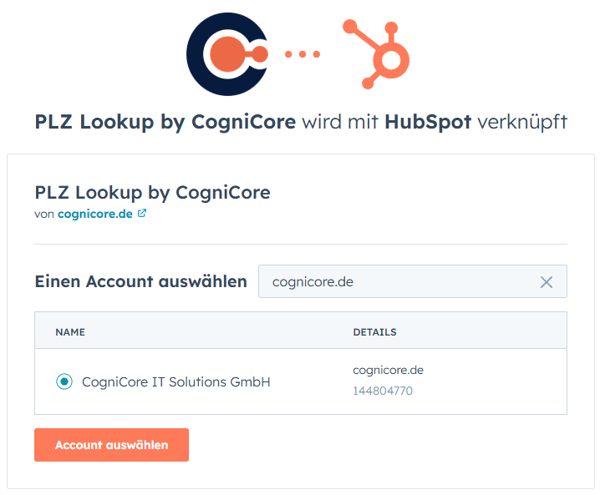The width and height of the screenshot is (600, 495).
Task: Clear the account search with the X
Action: point(546,282)
